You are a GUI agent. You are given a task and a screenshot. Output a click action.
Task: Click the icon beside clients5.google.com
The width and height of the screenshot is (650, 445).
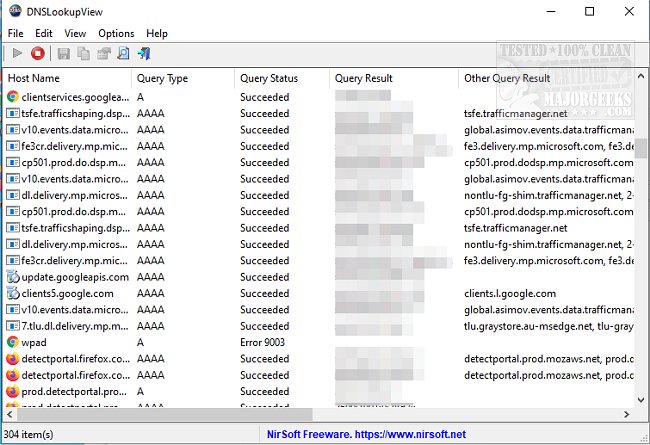click(13, 293)
